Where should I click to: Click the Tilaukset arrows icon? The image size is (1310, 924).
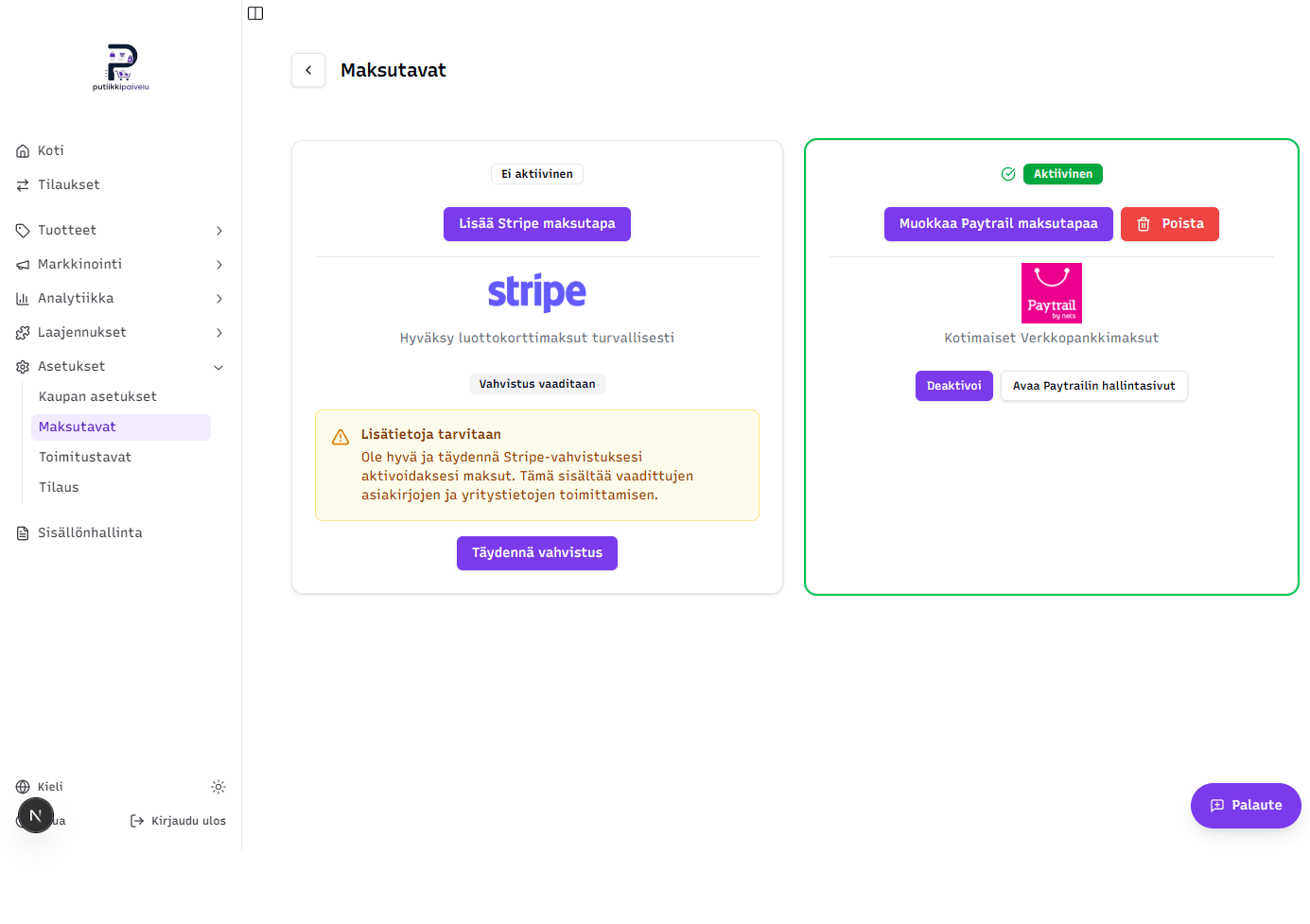(x=23, y=185)
